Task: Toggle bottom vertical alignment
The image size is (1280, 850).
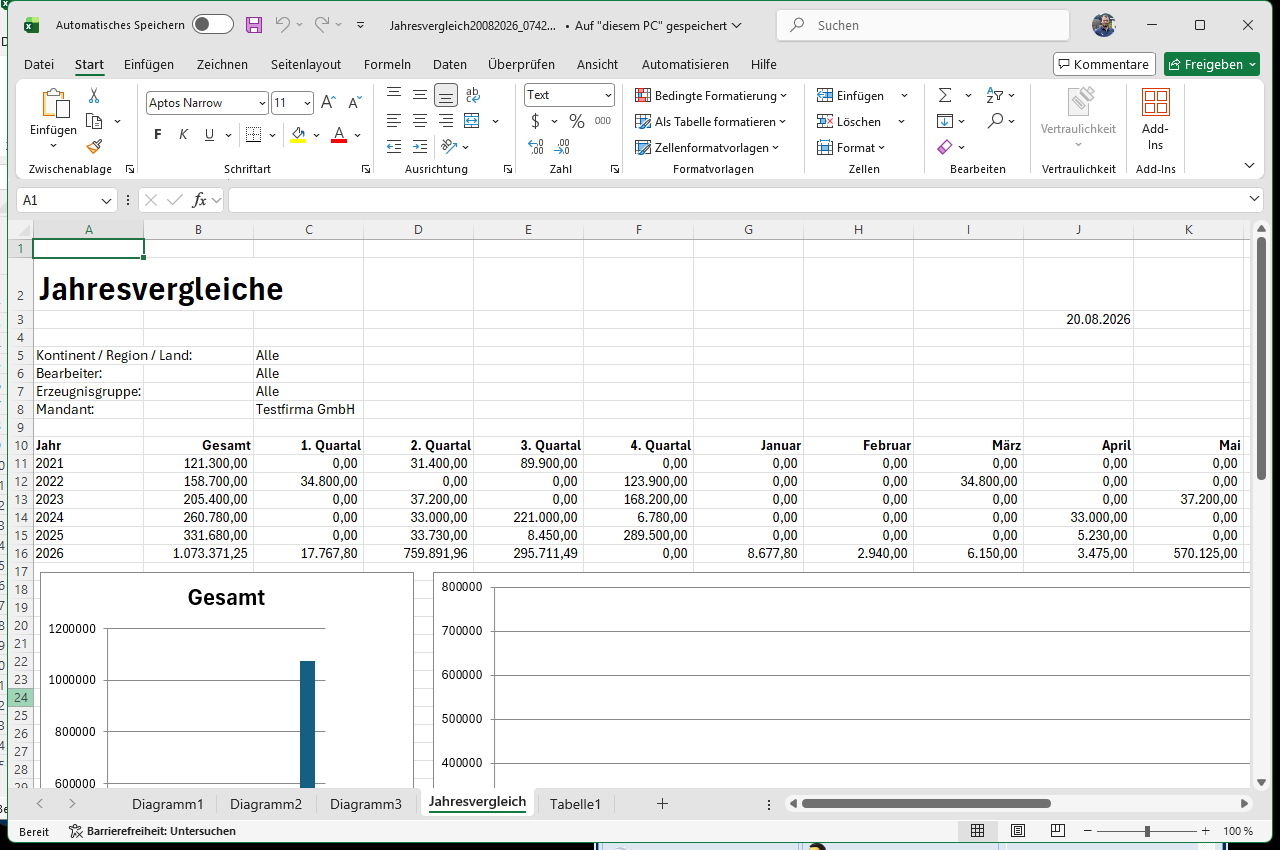Action: pos(446,95)
